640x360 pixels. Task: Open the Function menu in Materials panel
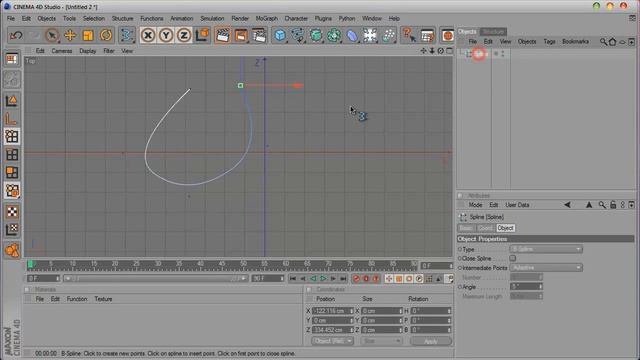pos(77,299)
